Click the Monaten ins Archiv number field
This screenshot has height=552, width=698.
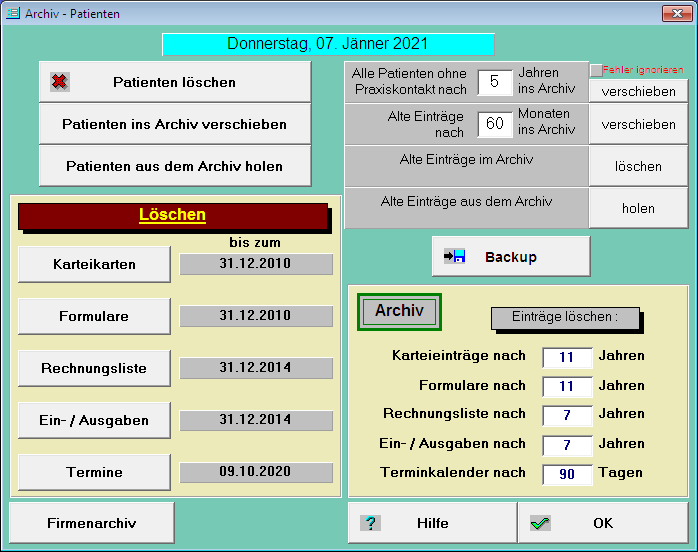pyautogui.click(x=494, y=124)
